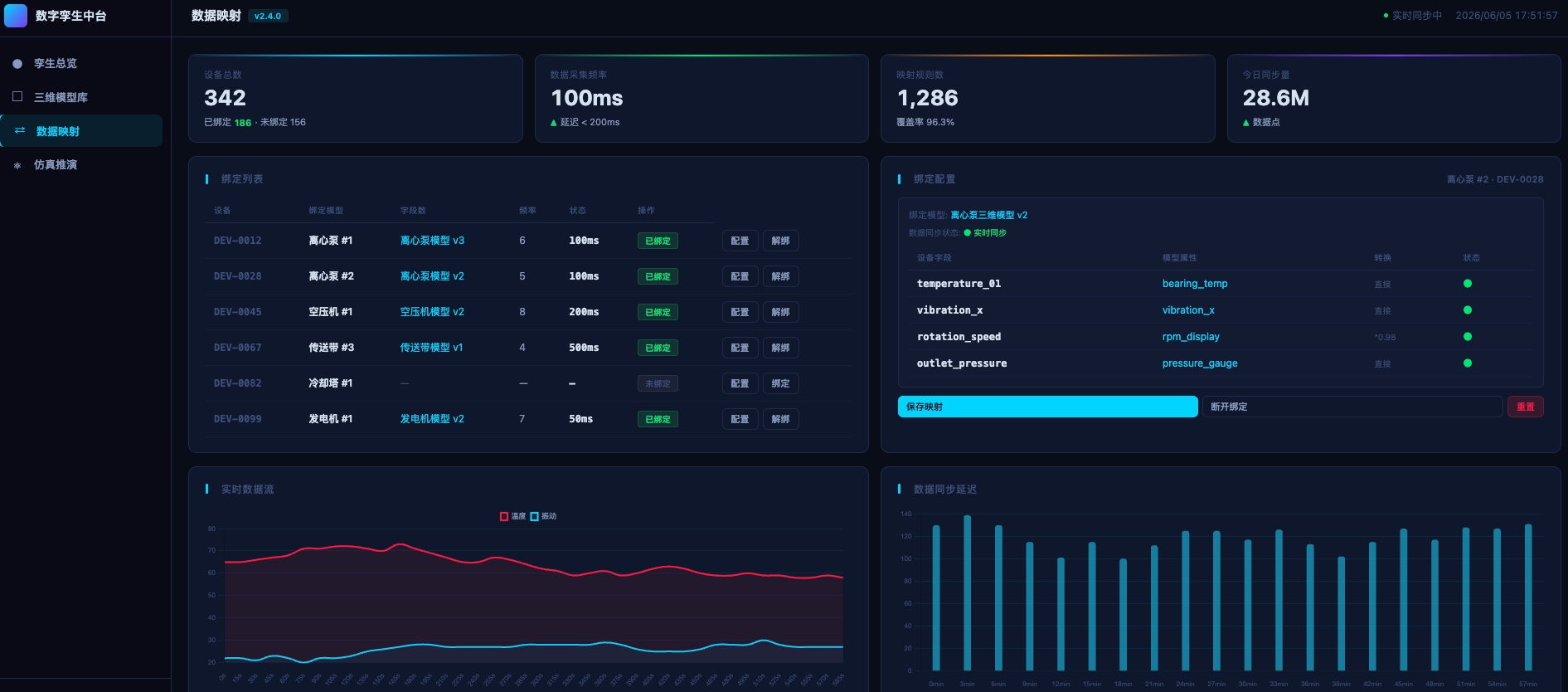
Task: Click the red 重置 button
Action: 1526,407
